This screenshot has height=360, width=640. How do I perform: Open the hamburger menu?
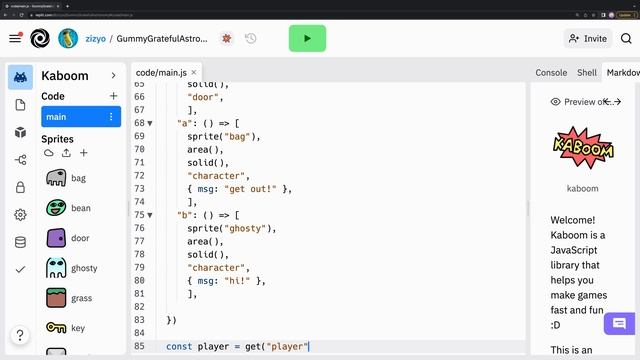coord(15,38)
